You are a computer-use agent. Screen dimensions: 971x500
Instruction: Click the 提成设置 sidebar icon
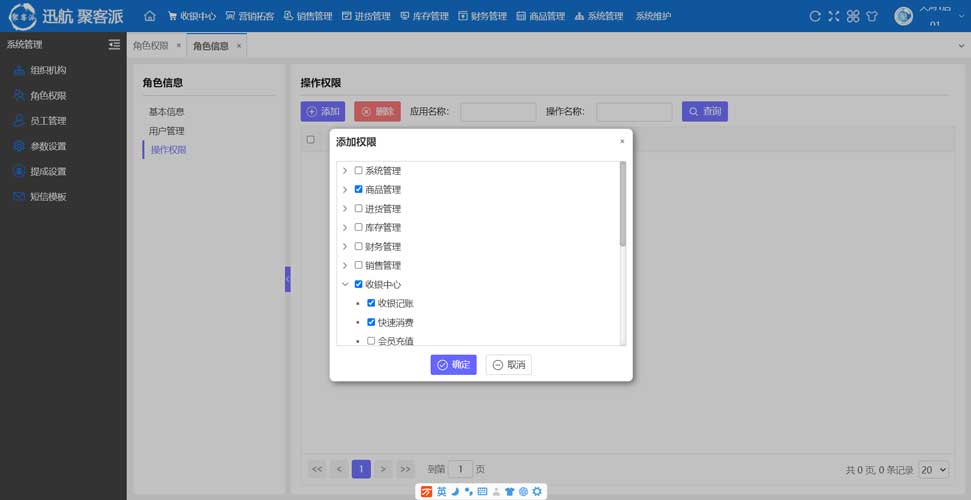(19, 171)
